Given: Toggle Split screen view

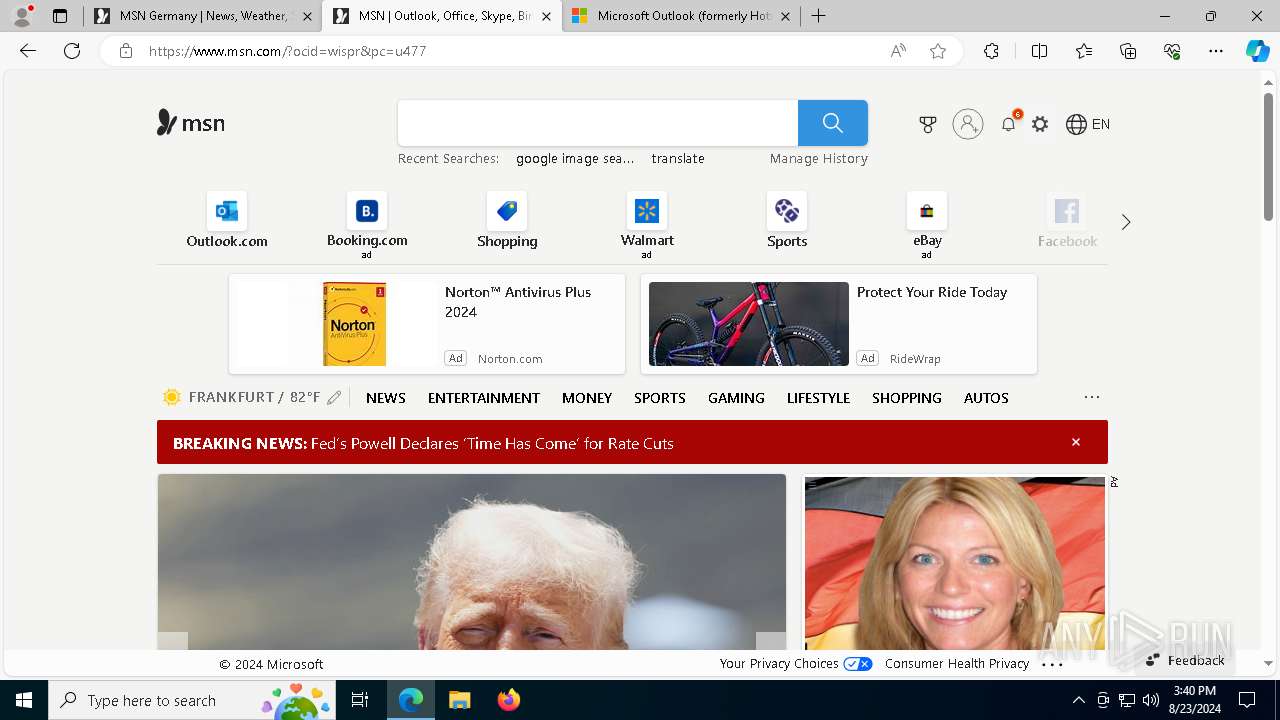Looking at the screenshot, I should [1039, 51].
